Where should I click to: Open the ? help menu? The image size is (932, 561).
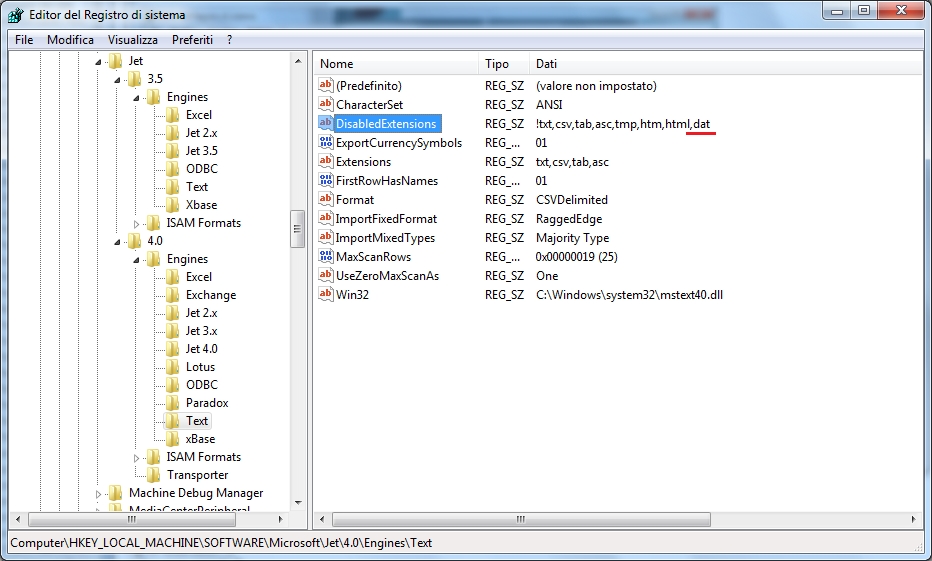click(229, 40)
